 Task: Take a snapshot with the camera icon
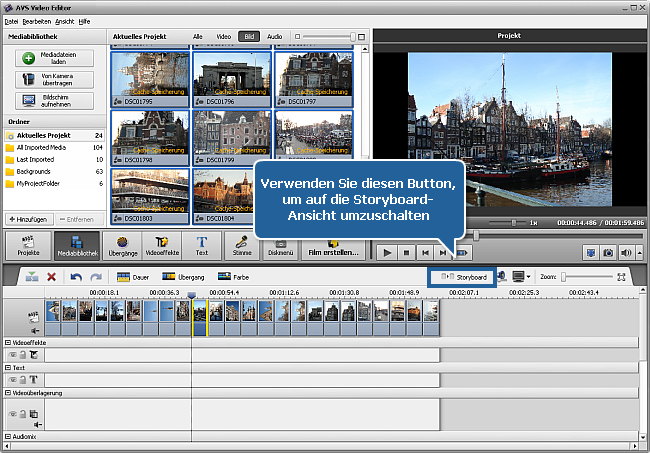[x=608, y=253]
